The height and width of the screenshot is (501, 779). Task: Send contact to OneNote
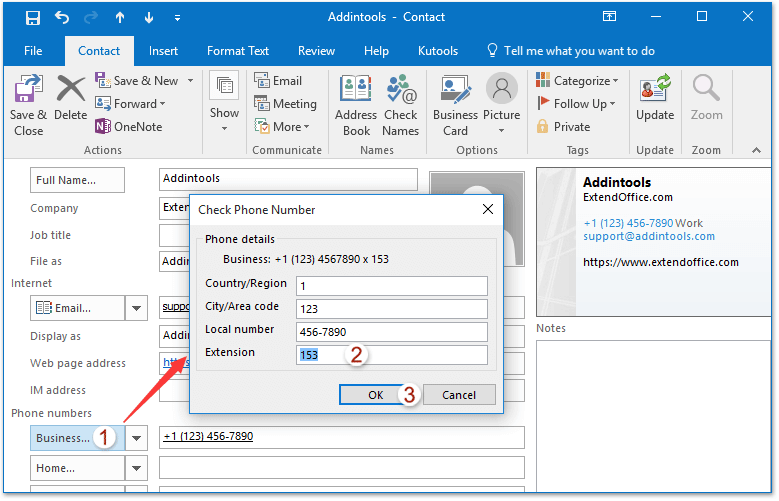(129, 127)
